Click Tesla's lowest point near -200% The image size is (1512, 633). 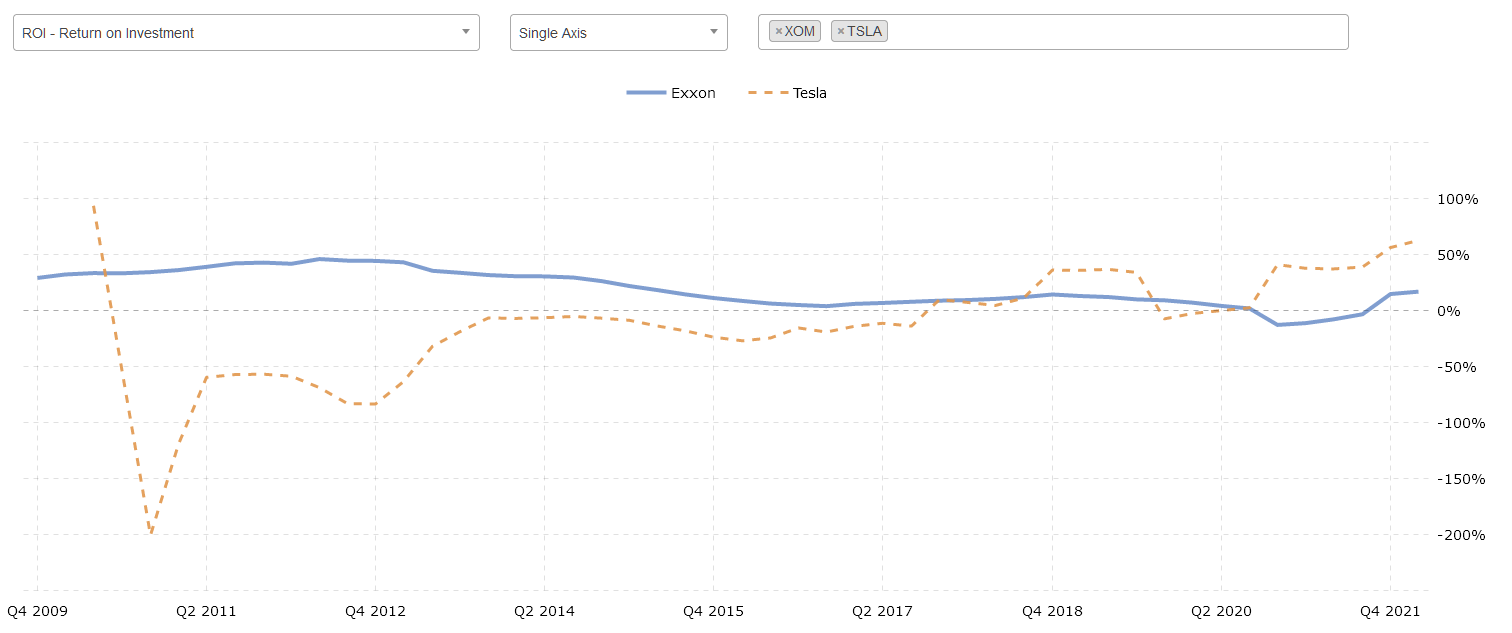pos(150,532)
